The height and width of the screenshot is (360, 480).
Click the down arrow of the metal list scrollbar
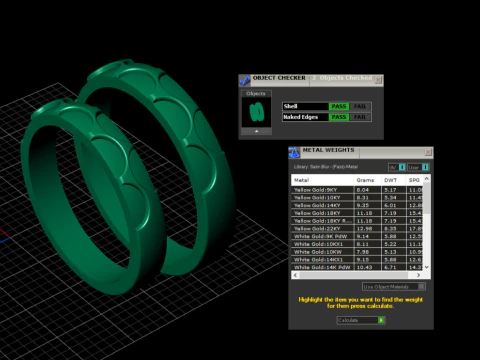click(x=427, y=267)
